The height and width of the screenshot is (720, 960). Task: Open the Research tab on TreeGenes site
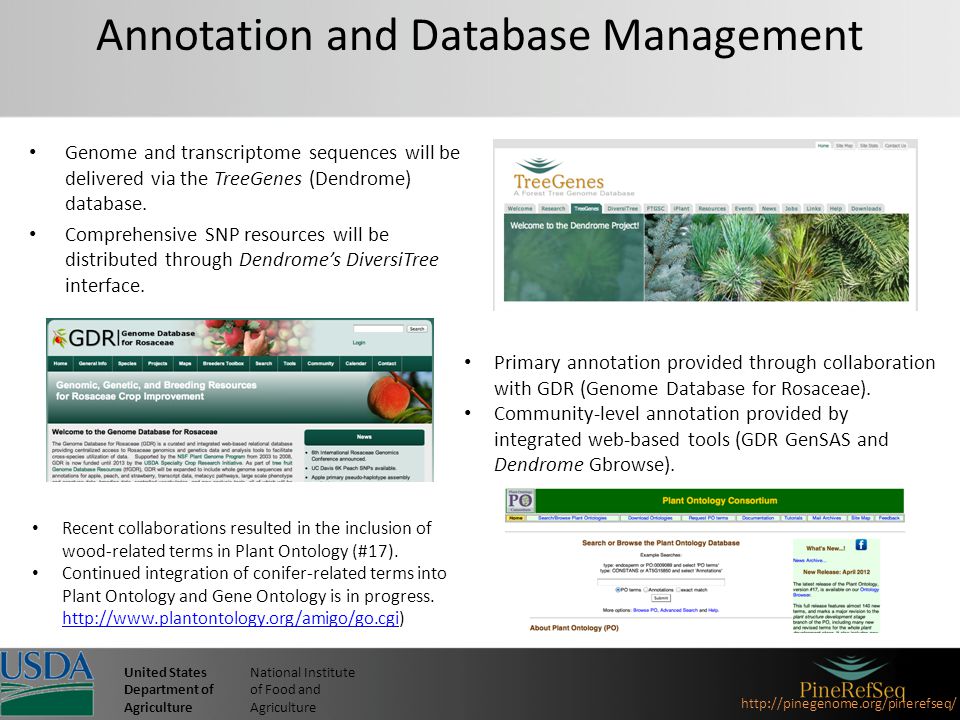(553, 209)
